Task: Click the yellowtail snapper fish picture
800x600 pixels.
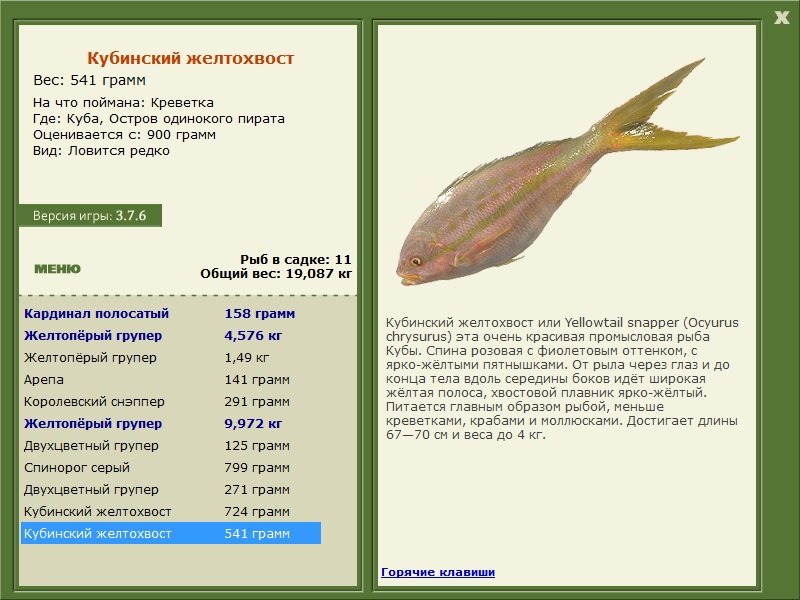Action: [567, 172]
